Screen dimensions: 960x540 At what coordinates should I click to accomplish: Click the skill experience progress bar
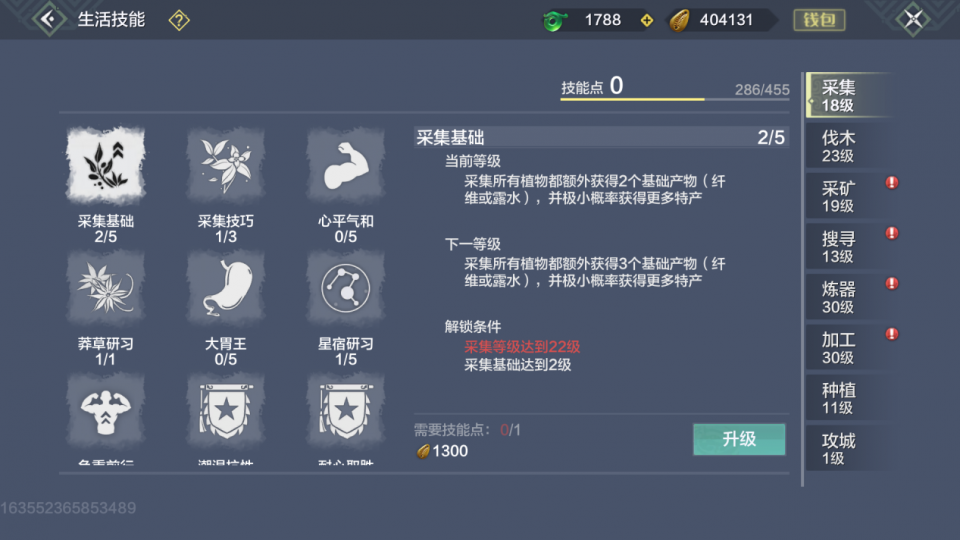pos(675,99)
